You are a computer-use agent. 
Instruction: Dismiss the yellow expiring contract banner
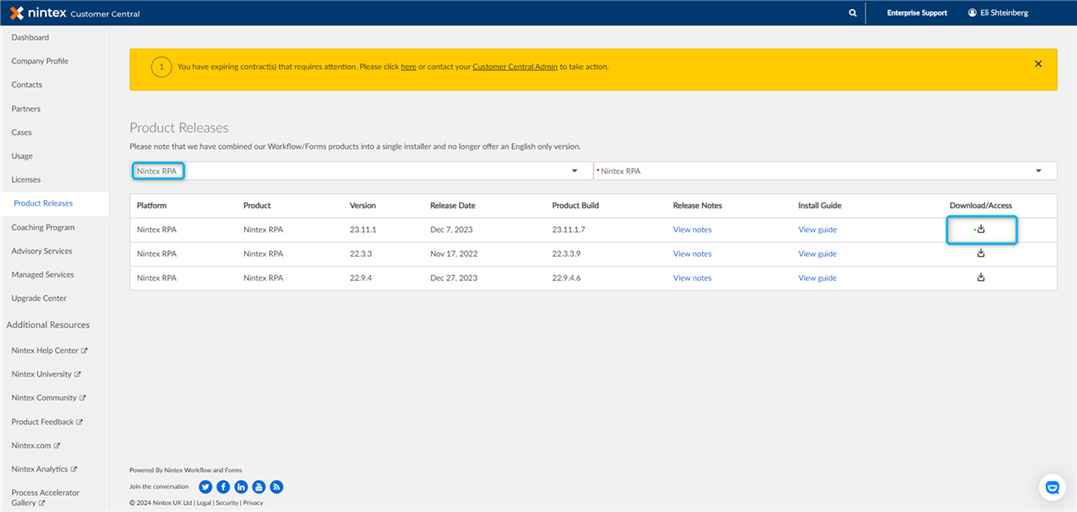(x=1038, y=64)
